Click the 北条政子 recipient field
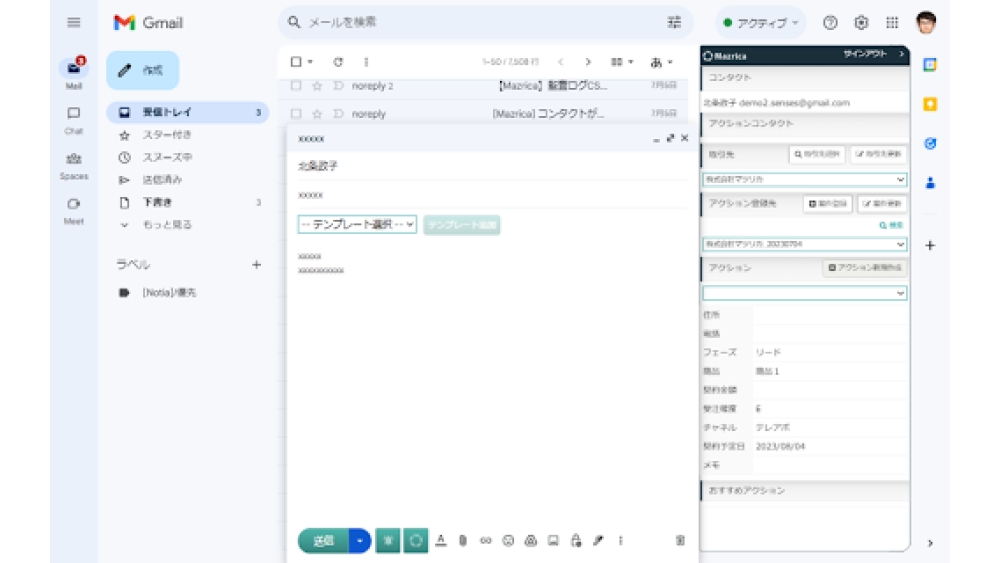 click(491, 166)
